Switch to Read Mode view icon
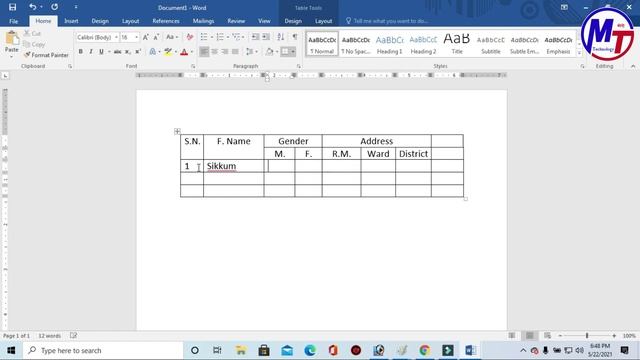Screen dimensions: 640x360 512,336
